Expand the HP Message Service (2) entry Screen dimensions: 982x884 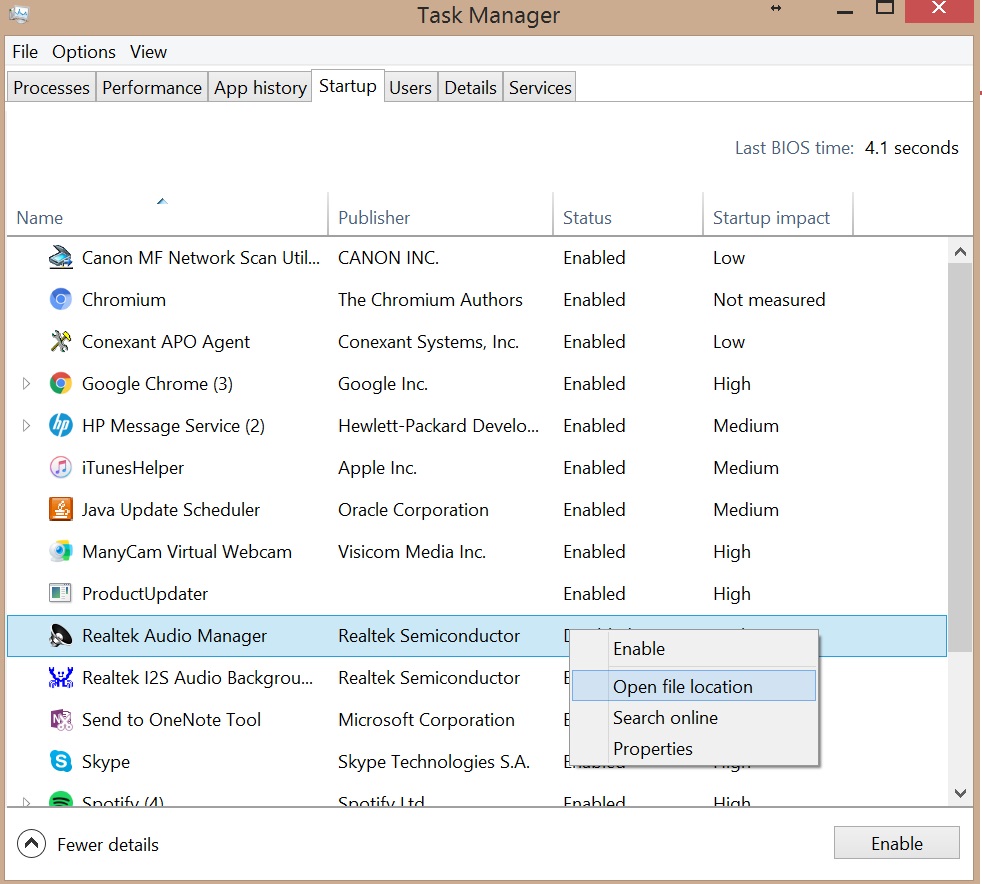pyautogui.click(x=25, y=425)
